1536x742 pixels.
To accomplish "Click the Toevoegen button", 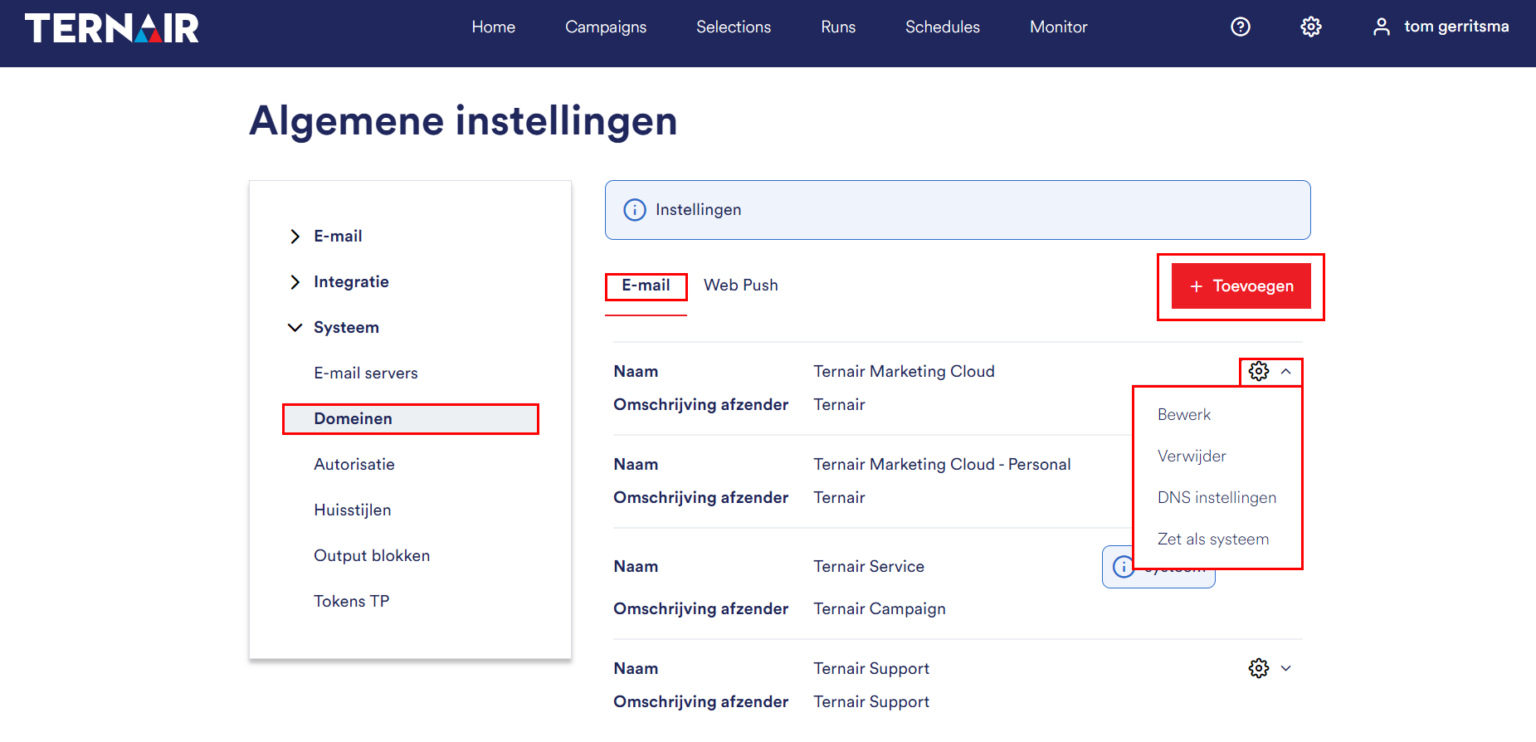I will click(x=1240, y=287).
